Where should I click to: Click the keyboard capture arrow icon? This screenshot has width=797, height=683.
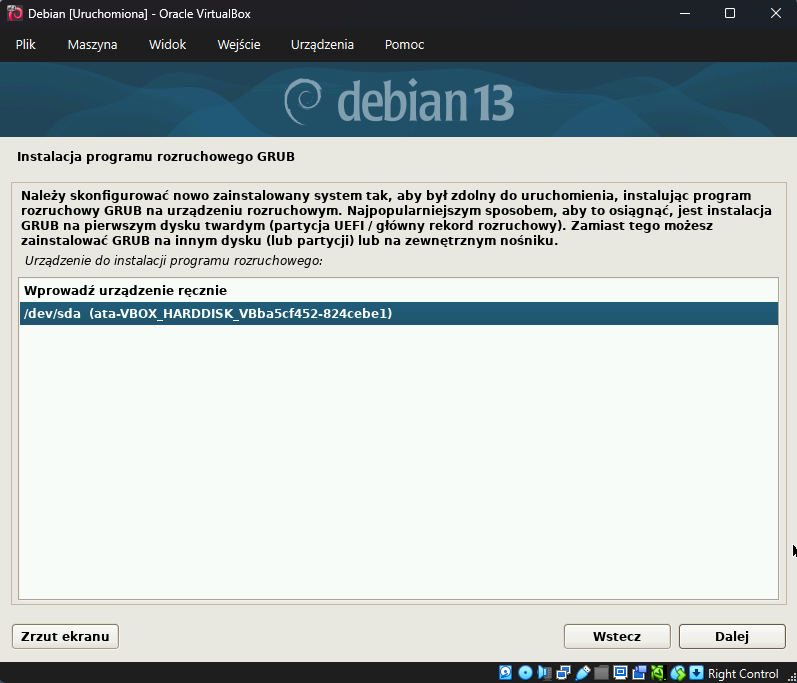tap(696, 673)
